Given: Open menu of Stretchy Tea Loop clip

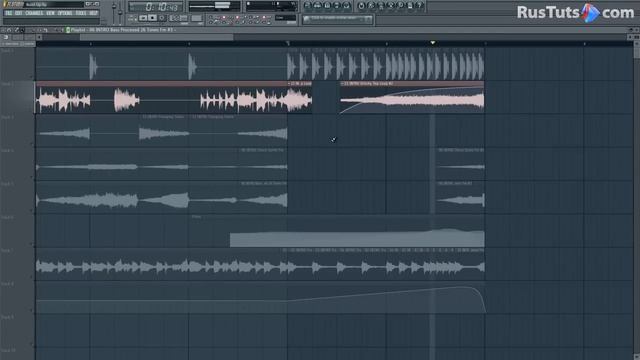Looking at the screenshot, I should 342,84.
